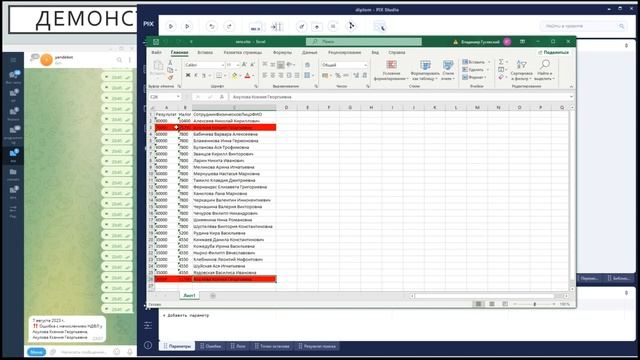Click the Excel account avatar icon
The height and width of the screenshot is (360, 640).
(x=507, y=42)
